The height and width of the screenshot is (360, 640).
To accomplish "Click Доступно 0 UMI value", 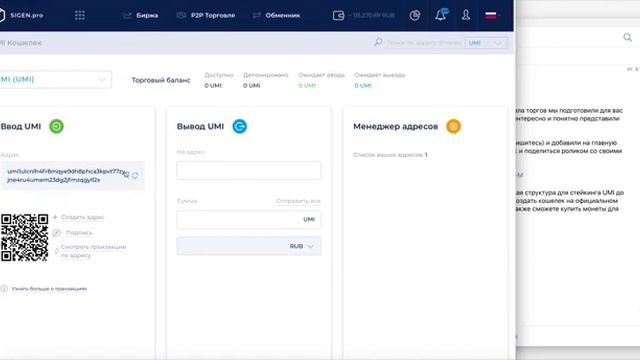I will [x=213, y=85].
